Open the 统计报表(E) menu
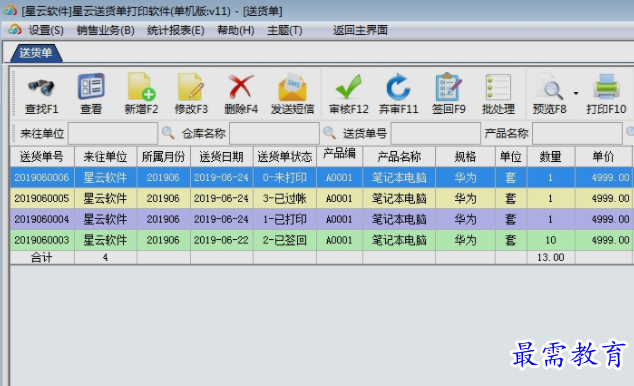 175,30
